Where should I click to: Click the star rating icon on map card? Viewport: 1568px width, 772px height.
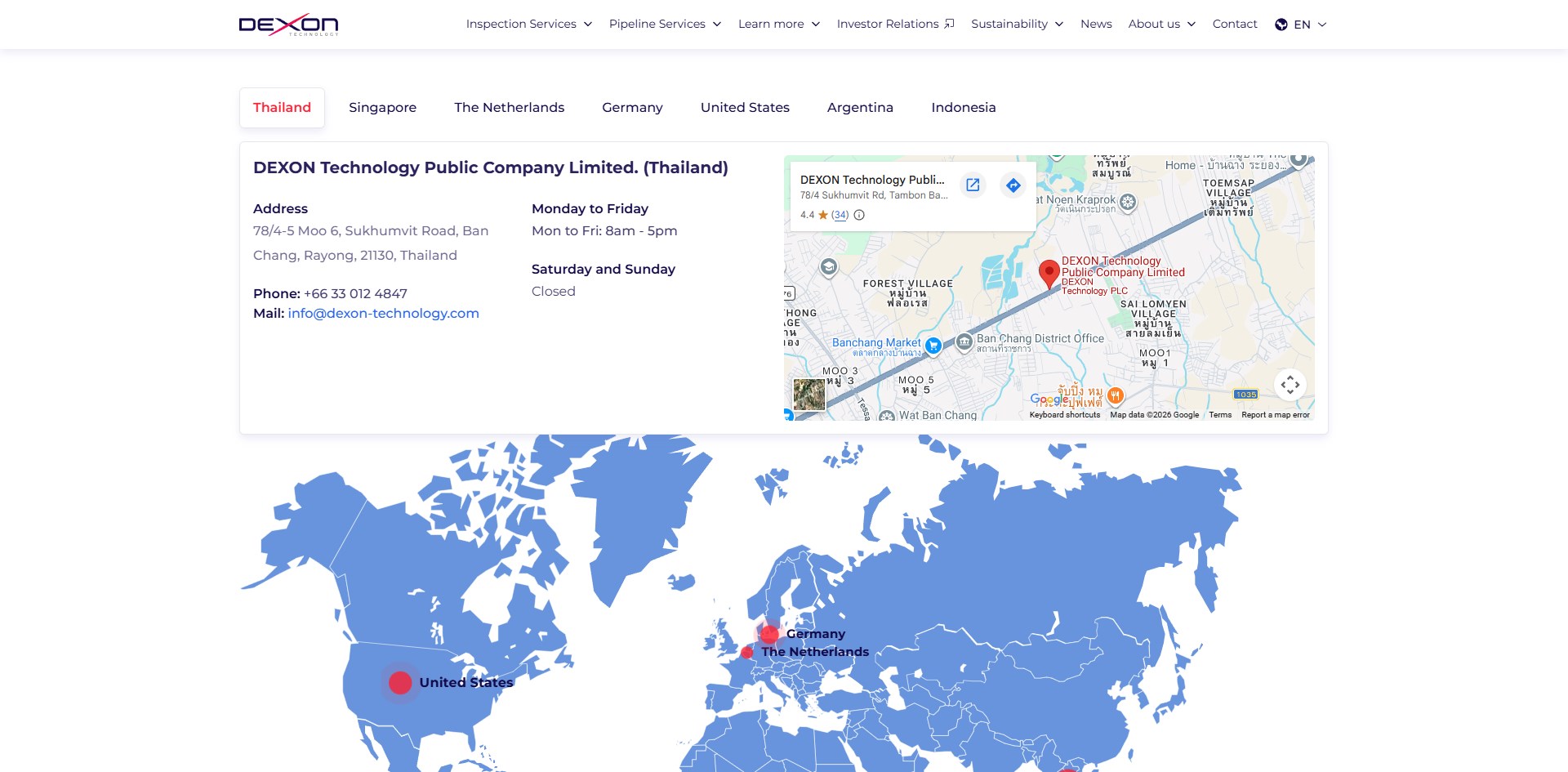(x=823, y=215)
